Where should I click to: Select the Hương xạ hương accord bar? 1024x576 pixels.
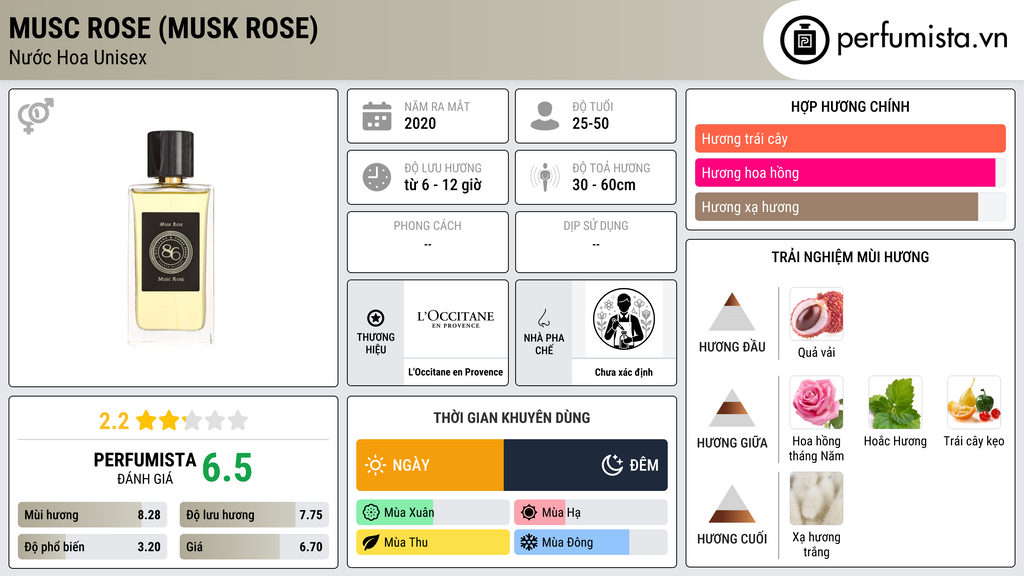(850, 206)
